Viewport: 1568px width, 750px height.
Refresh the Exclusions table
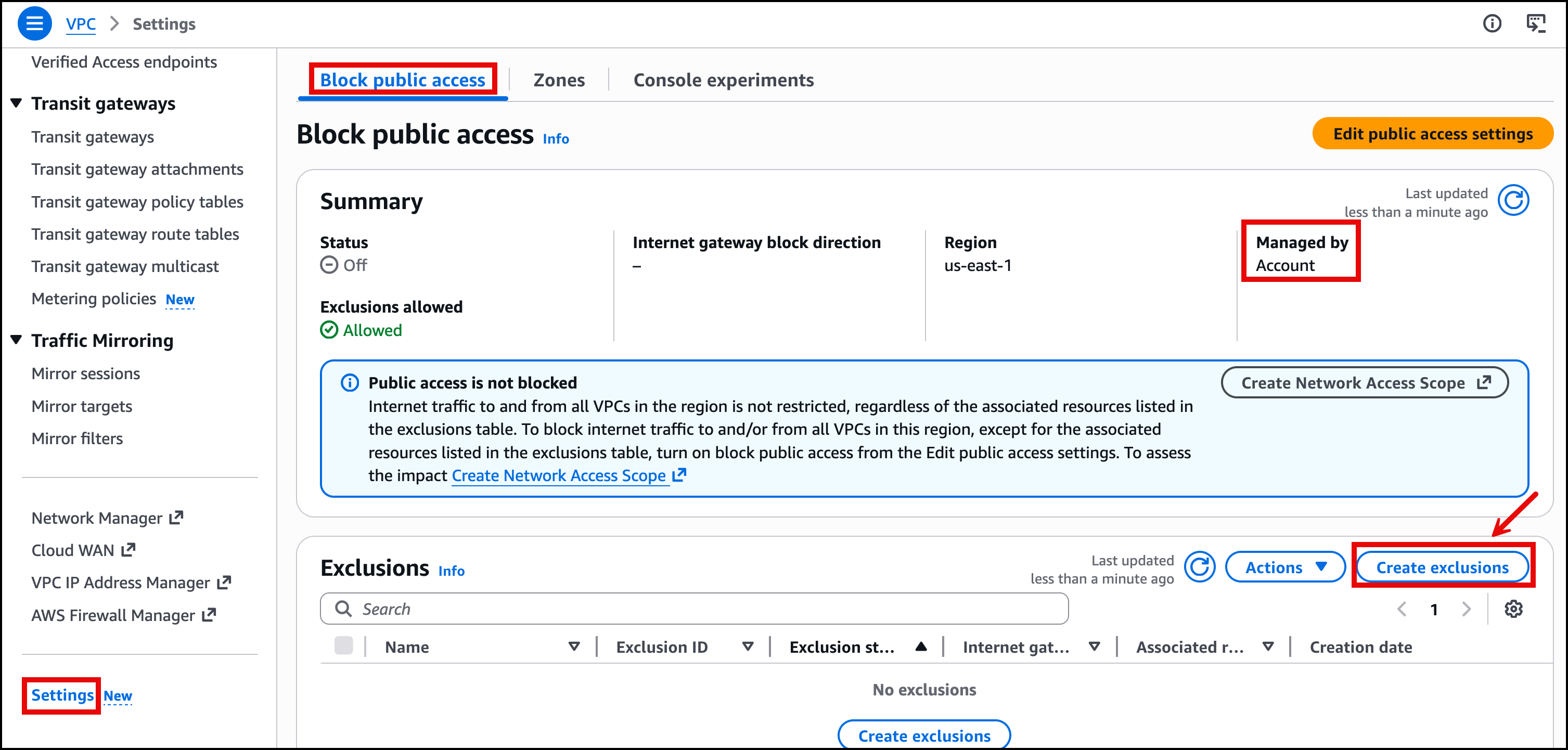pyautogui.click(x=1199, y=567)
